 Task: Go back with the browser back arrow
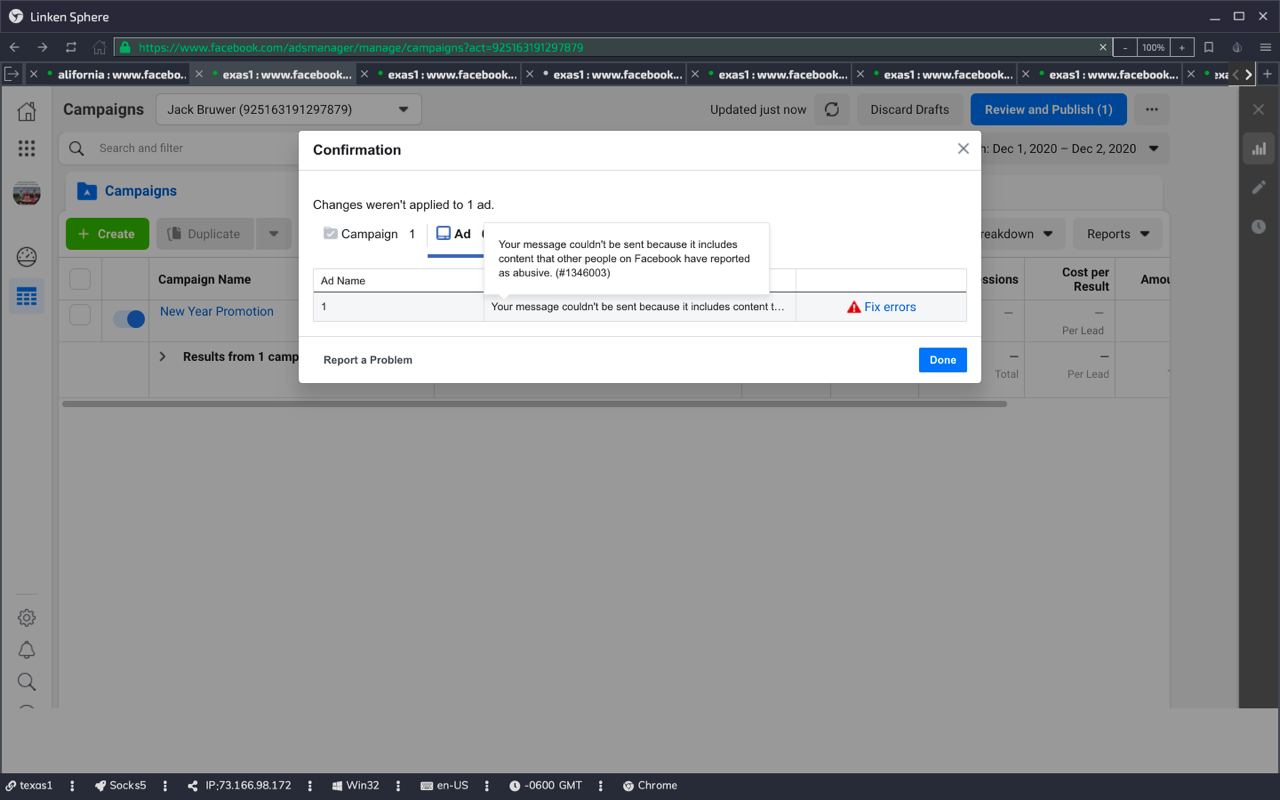(x=15, y=47)
